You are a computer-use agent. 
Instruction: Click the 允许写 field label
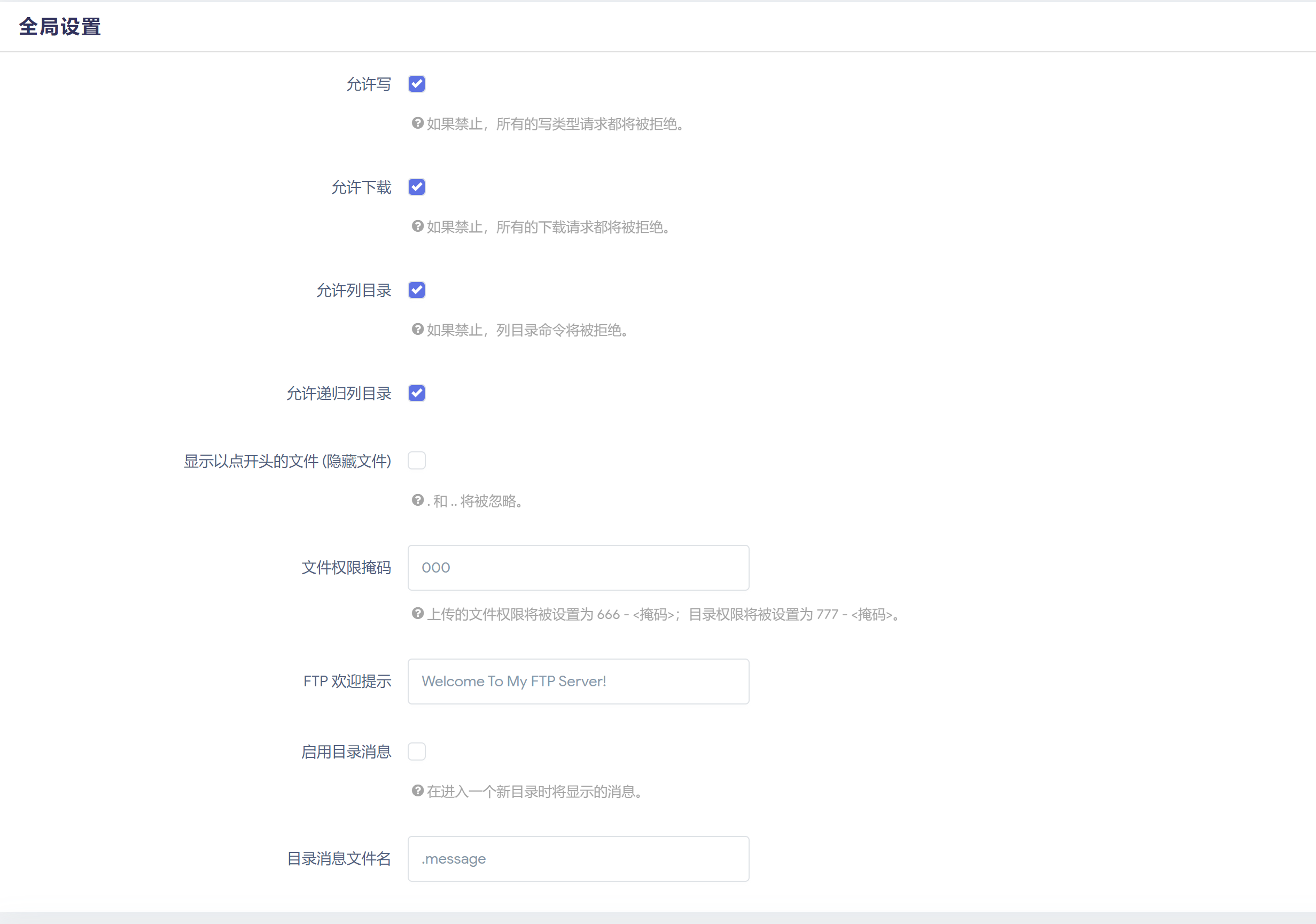click(x=369, y=84)
